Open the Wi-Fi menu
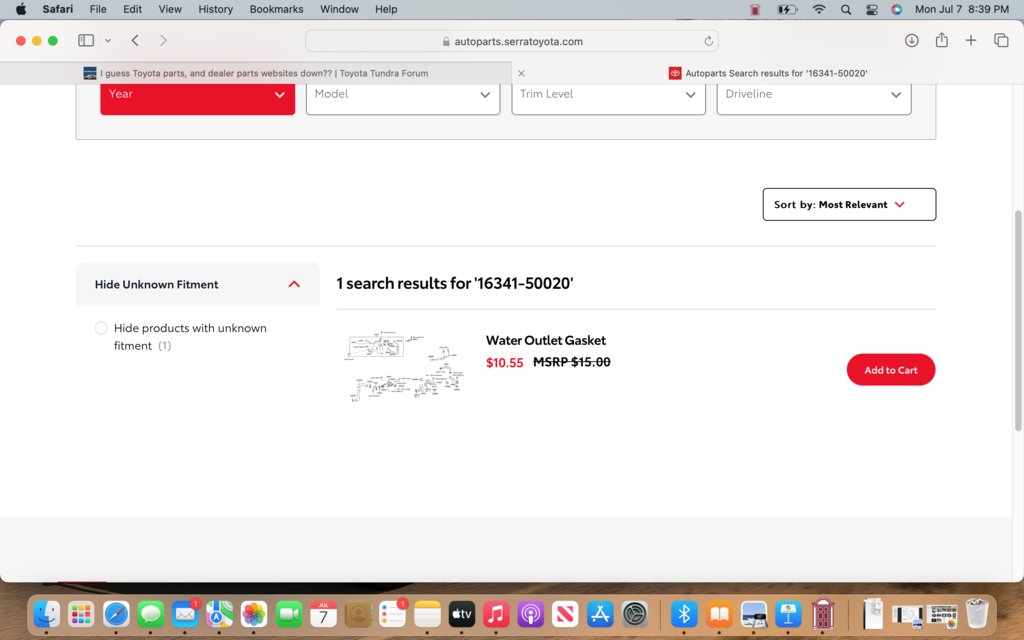 point(819,9)
